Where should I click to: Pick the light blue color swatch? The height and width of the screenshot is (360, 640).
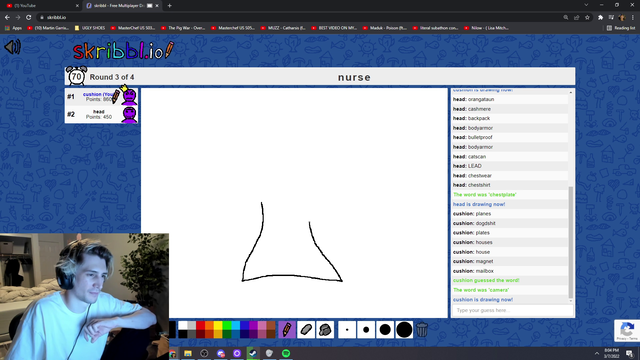pos(236,325)
